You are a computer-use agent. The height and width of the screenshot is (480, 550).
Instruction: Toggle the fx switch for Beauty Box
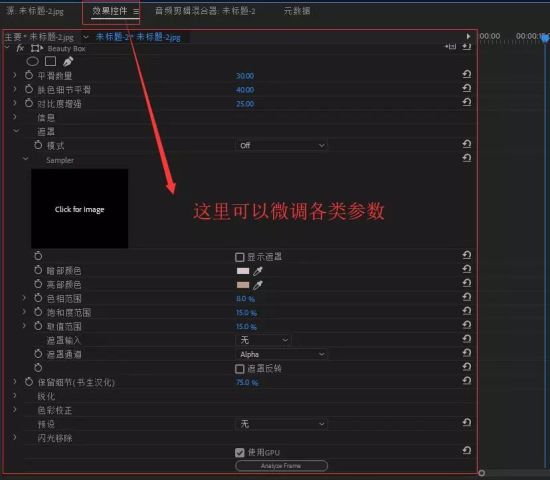pos(20,48)
